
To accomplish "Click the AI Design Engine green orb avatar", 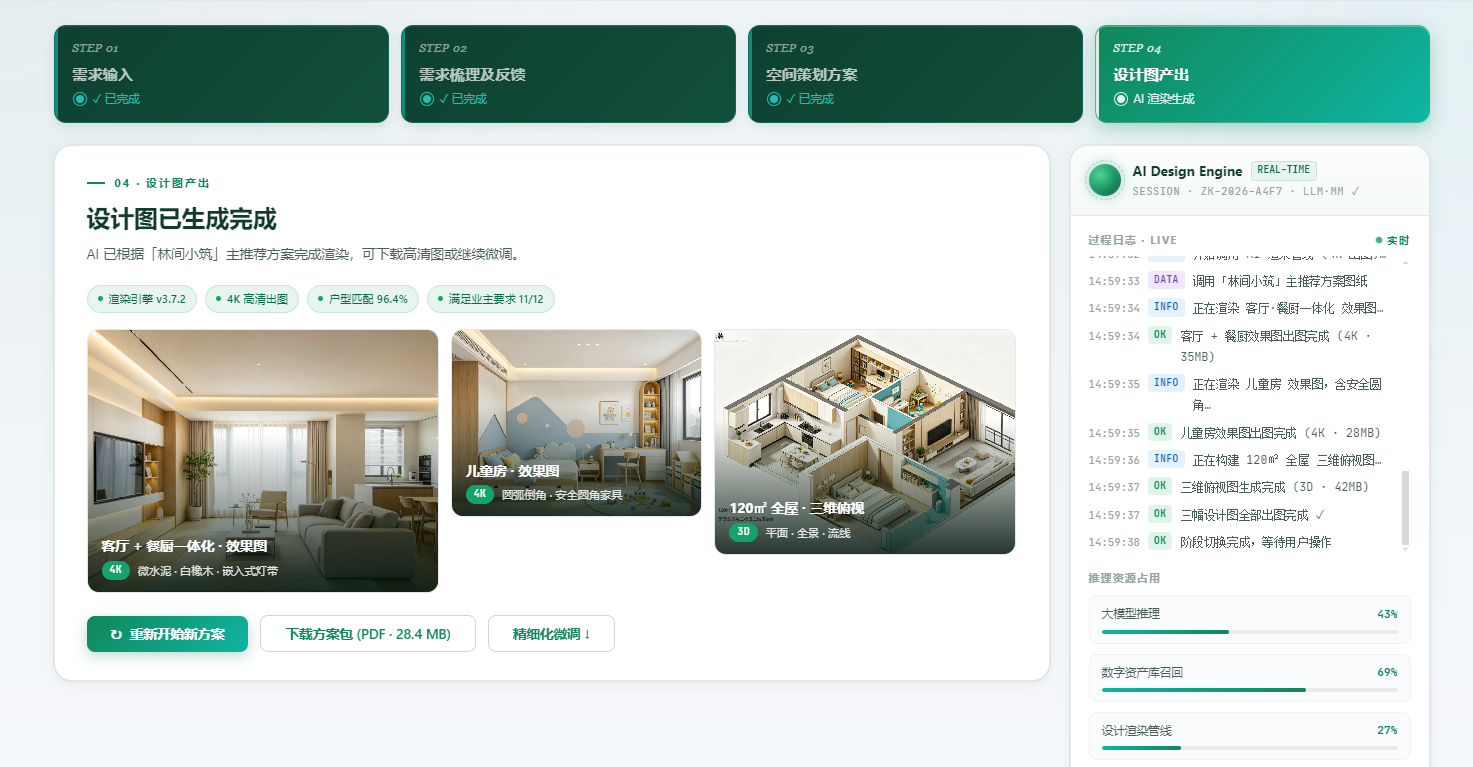I will pyautogui.click(x=1105, y=180).
